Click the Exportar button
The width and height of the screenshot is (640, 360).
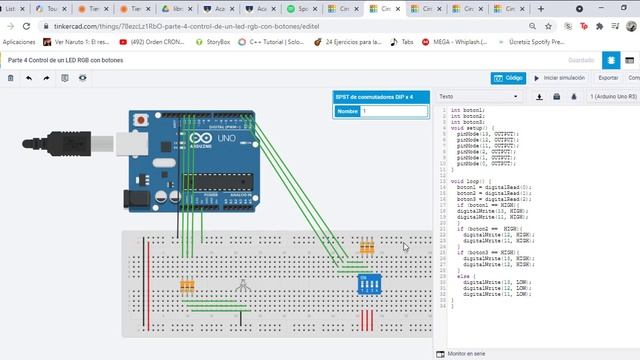coord(608,78)
